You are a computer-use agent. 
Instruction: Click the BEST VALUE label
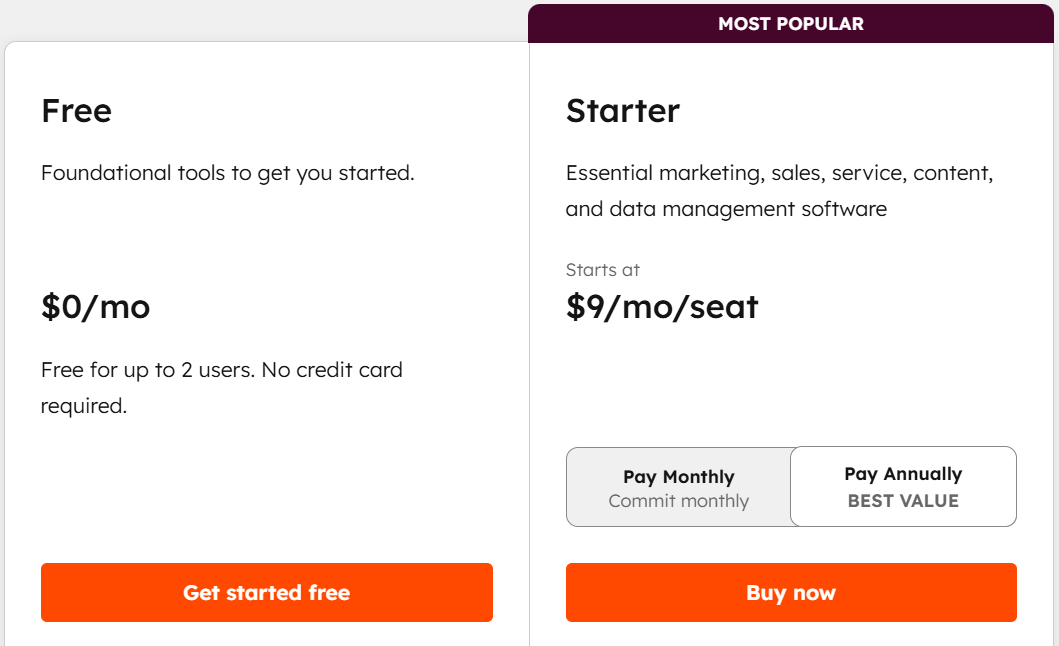[903, 501]
